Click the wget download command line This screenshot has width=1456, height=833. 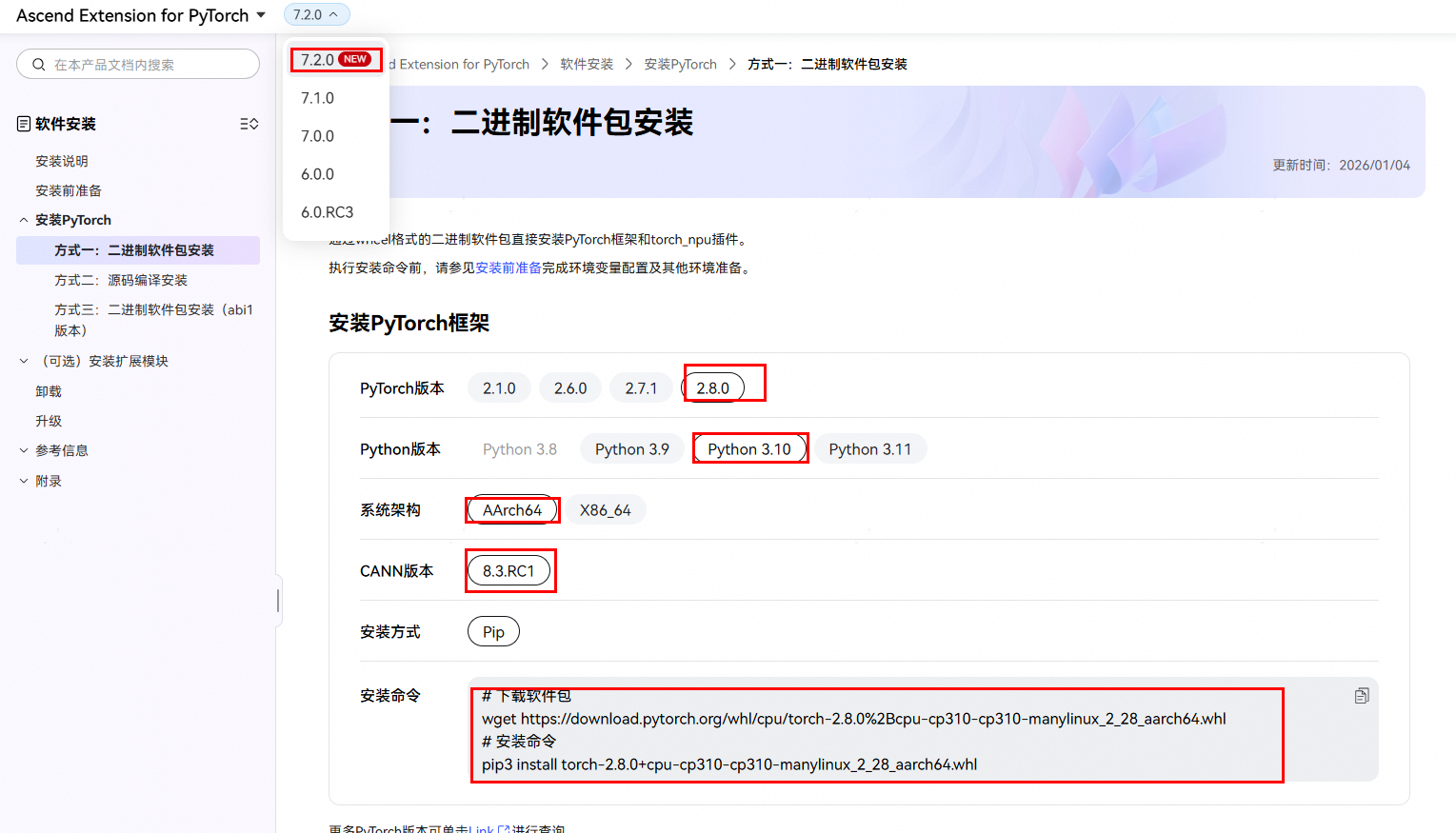pos(854,719)
